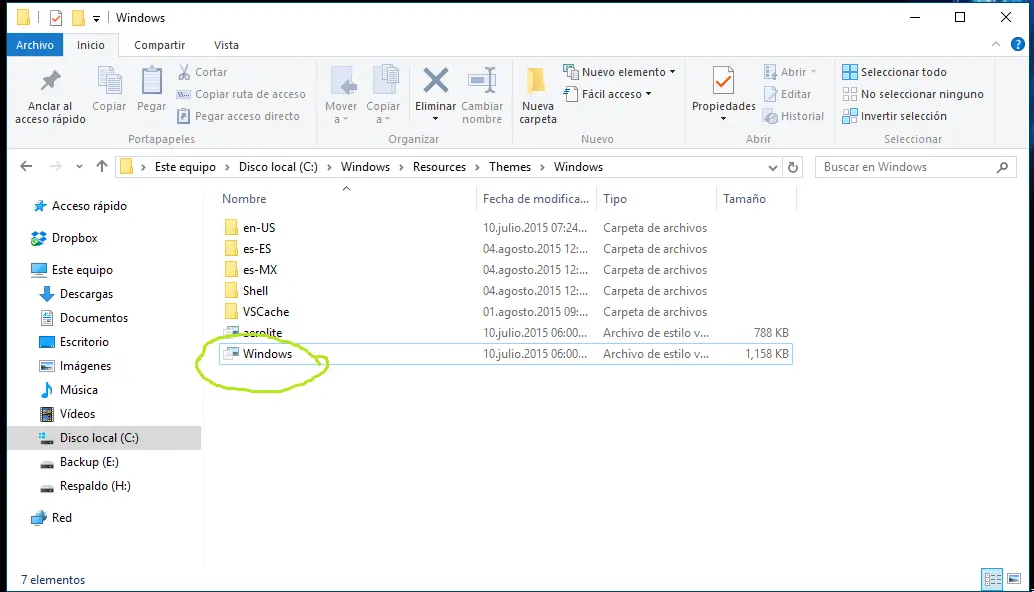
Task: Click the Eliminar red X icon
Action: [435, 81]
